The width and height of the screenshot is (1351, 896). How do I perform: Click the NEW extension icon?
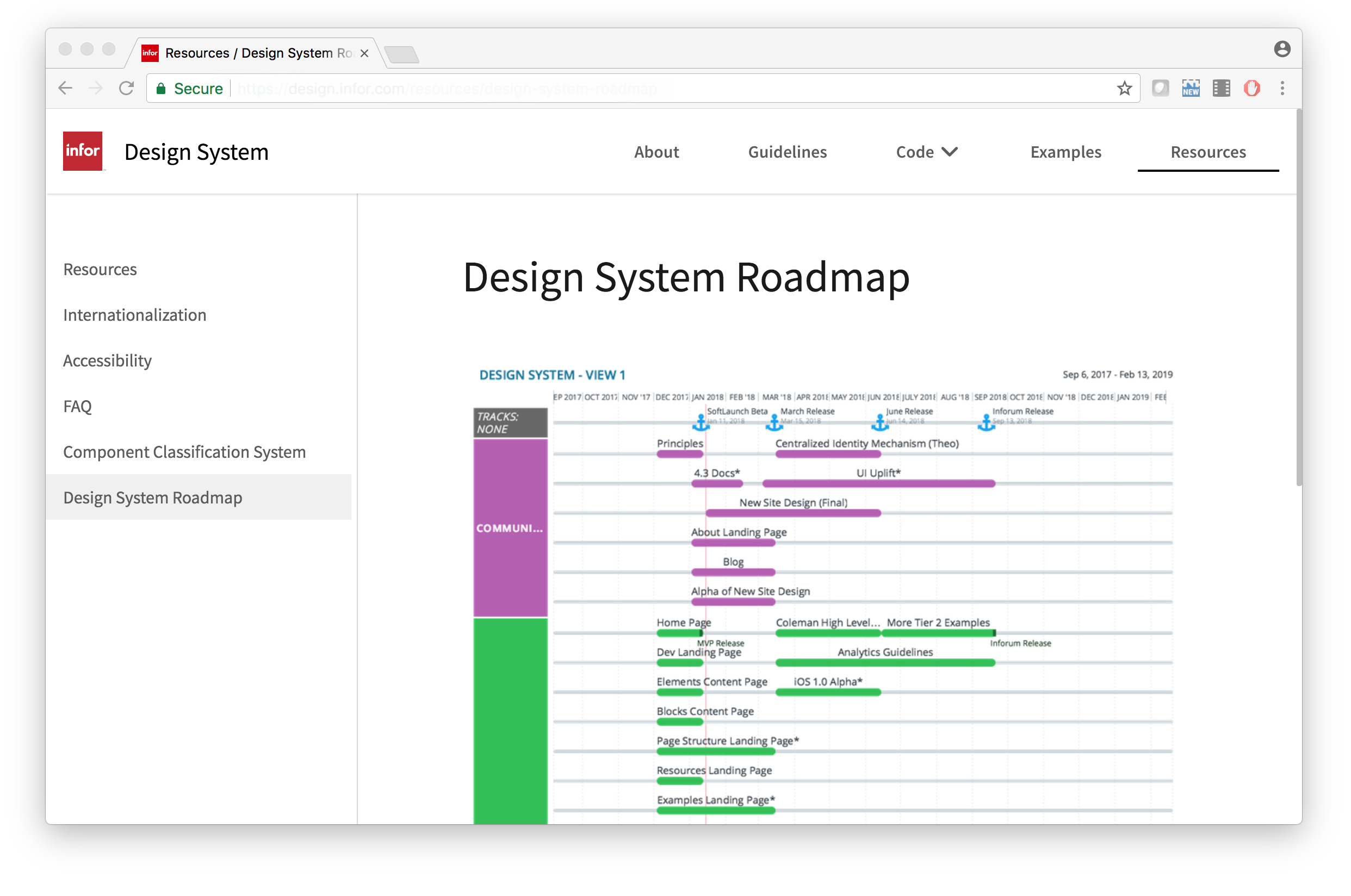[1191, 89]
